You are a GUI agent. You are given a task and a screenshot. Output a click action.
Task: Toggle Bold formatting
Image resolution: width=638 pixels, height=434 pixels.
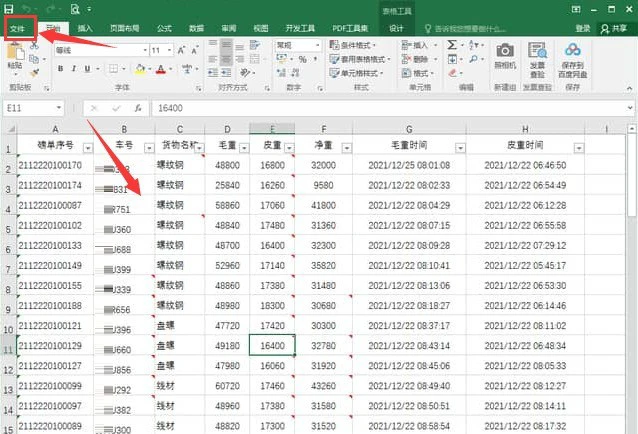coord(61,69)
